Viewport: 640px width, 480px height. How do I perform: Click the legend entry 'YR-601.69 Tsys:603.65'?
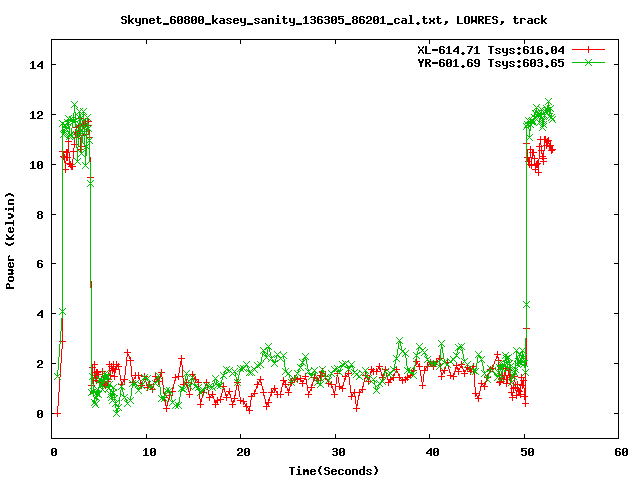click(x=491, y=63)
